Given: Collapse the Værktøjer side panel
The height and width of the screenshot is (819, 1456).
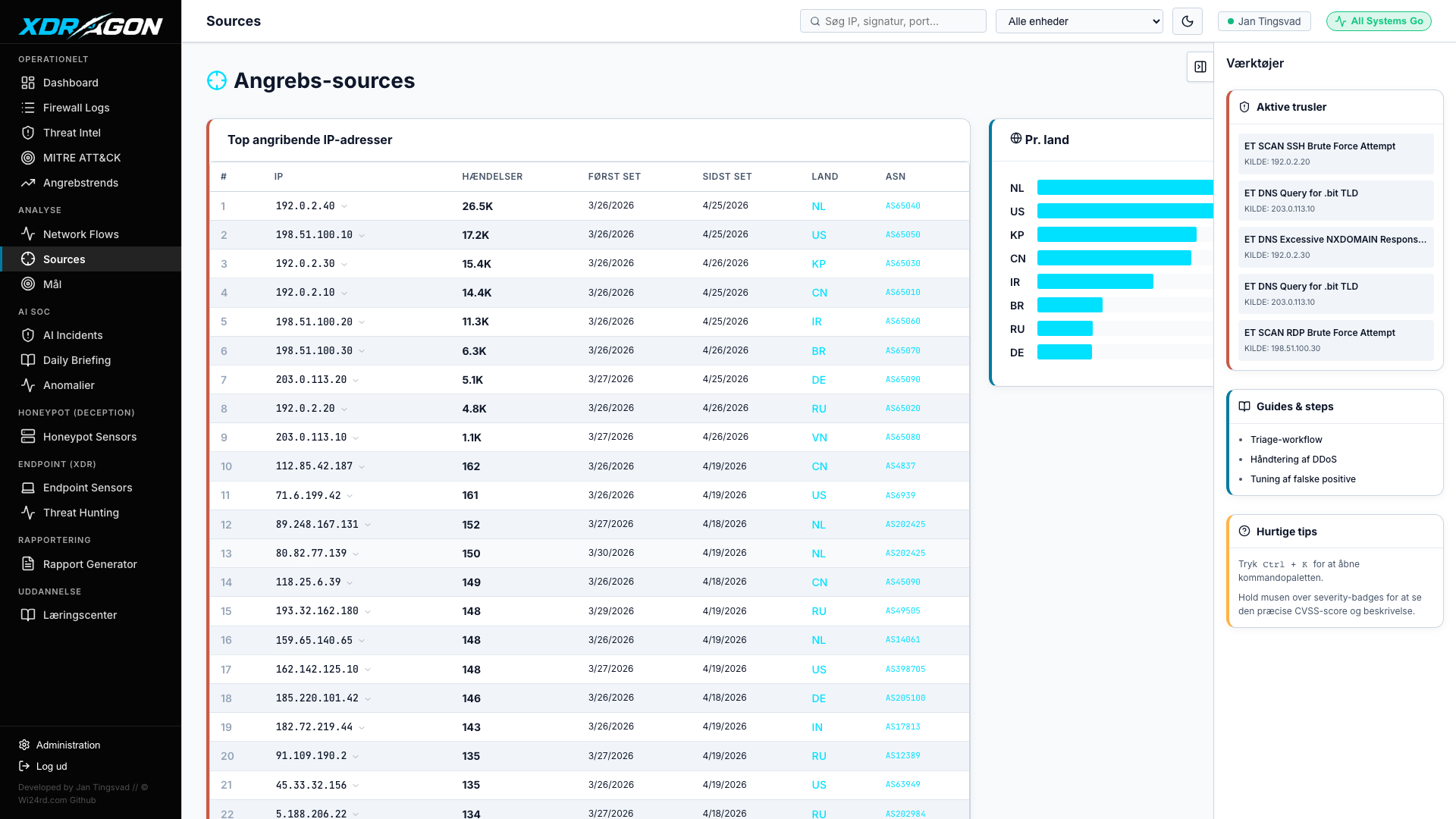Looking at the screenshot, I should point(1200,67).
